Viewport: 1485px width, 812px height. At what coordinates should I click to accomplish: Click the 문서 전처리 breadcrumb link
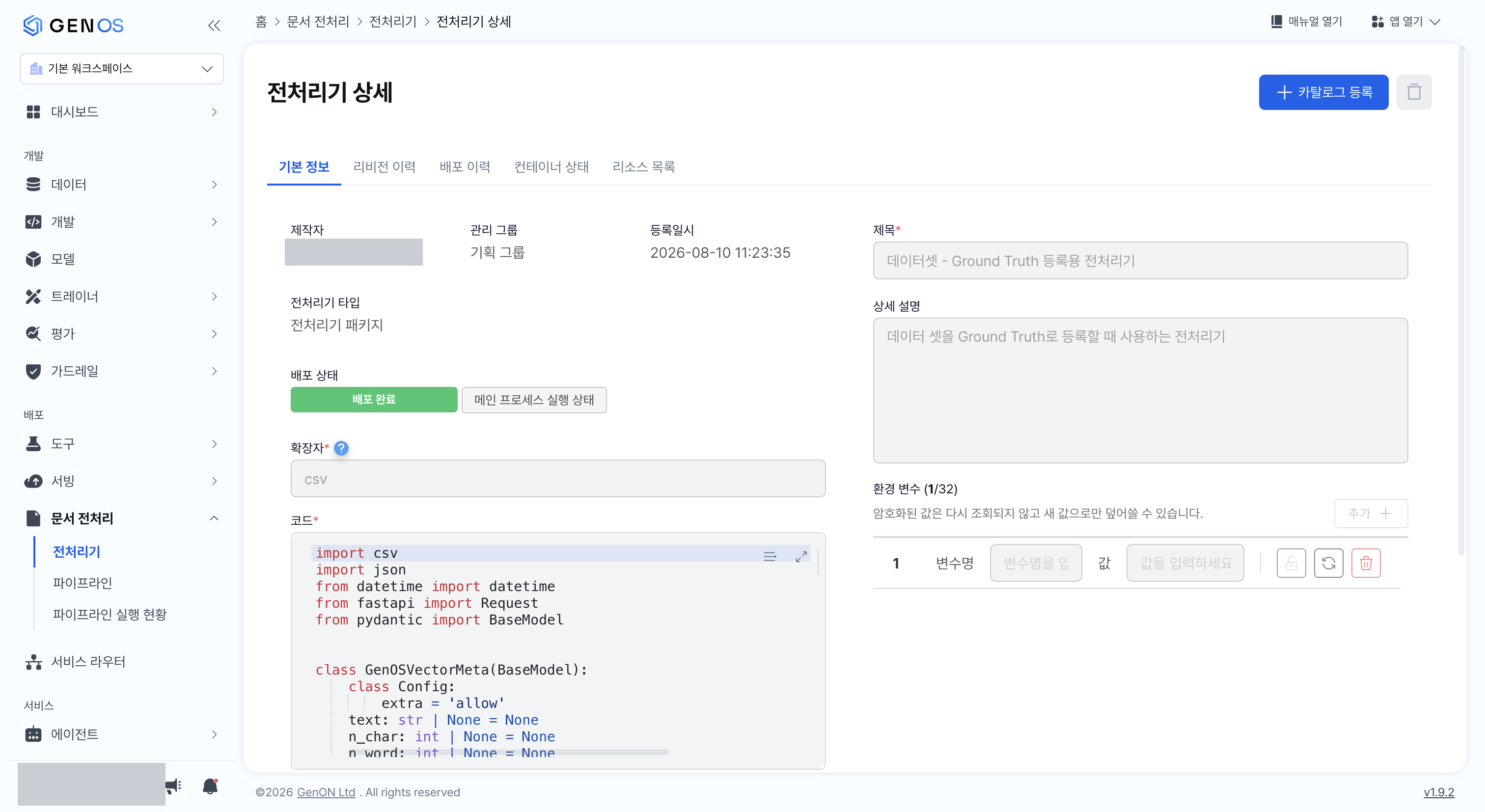tap(318, 22)
